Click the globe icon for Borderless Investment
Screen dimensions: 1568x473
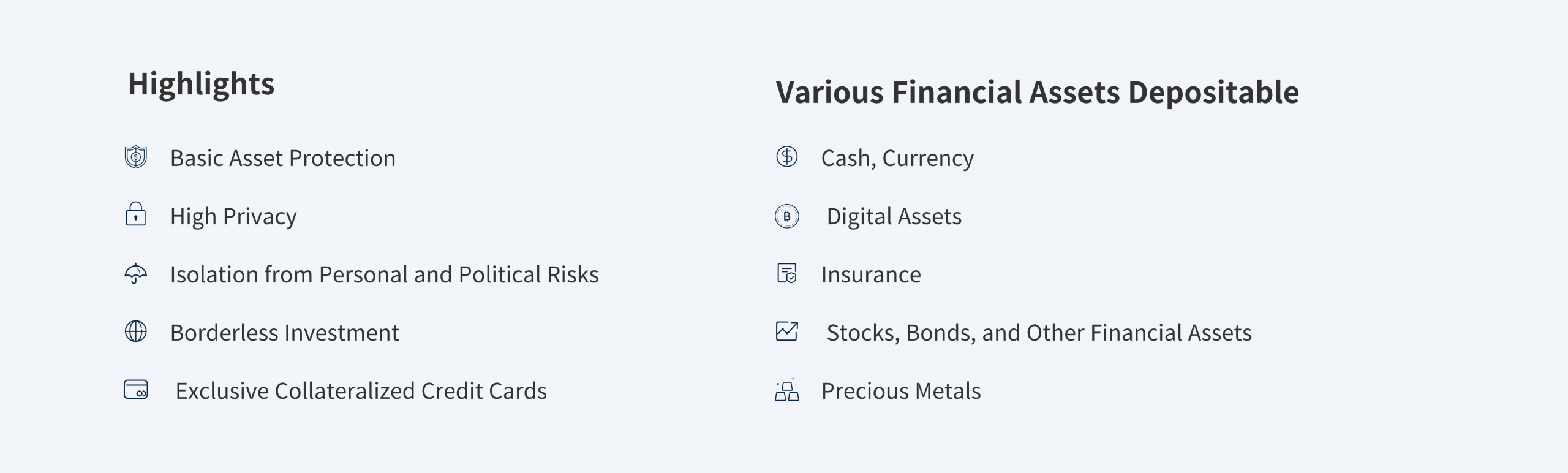pyautogui.click(x=135, y=331)
